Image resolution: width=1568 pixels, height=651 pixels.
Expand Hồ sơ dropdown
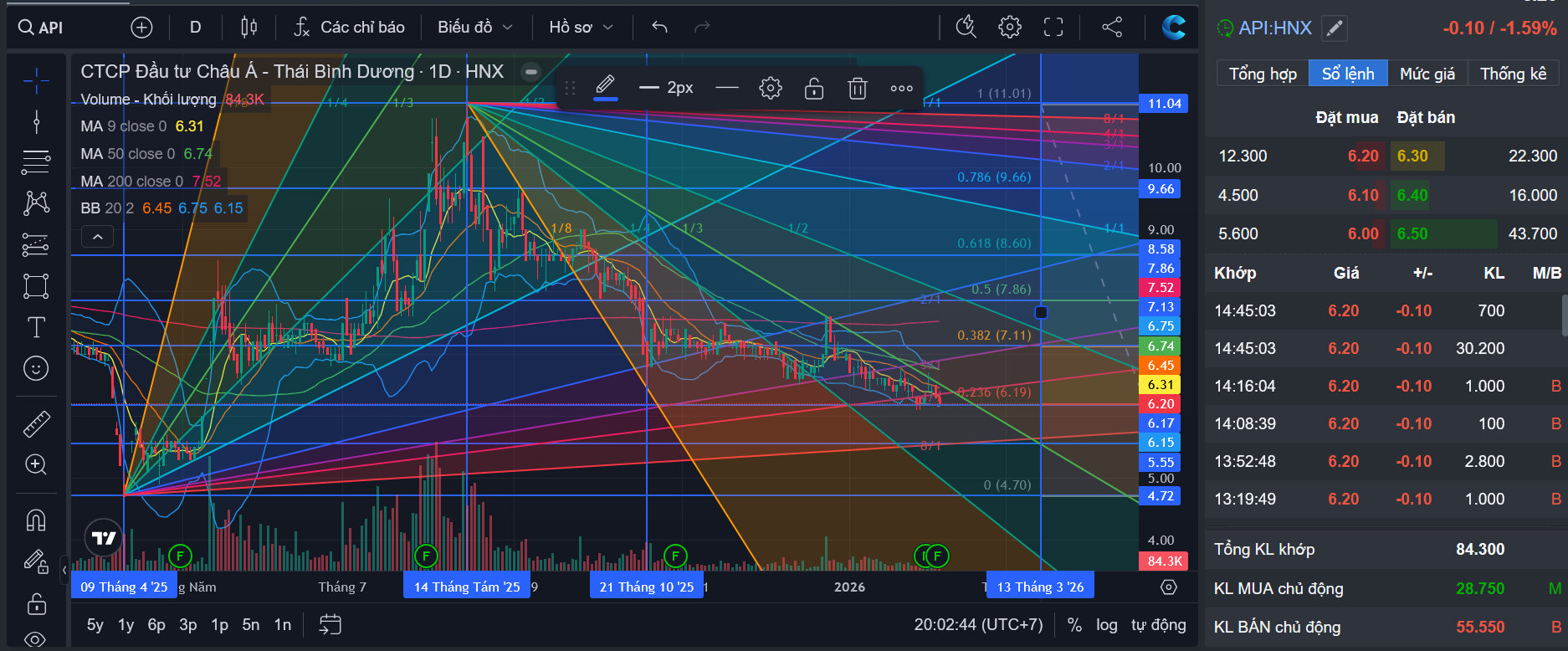tap(581, 28)
